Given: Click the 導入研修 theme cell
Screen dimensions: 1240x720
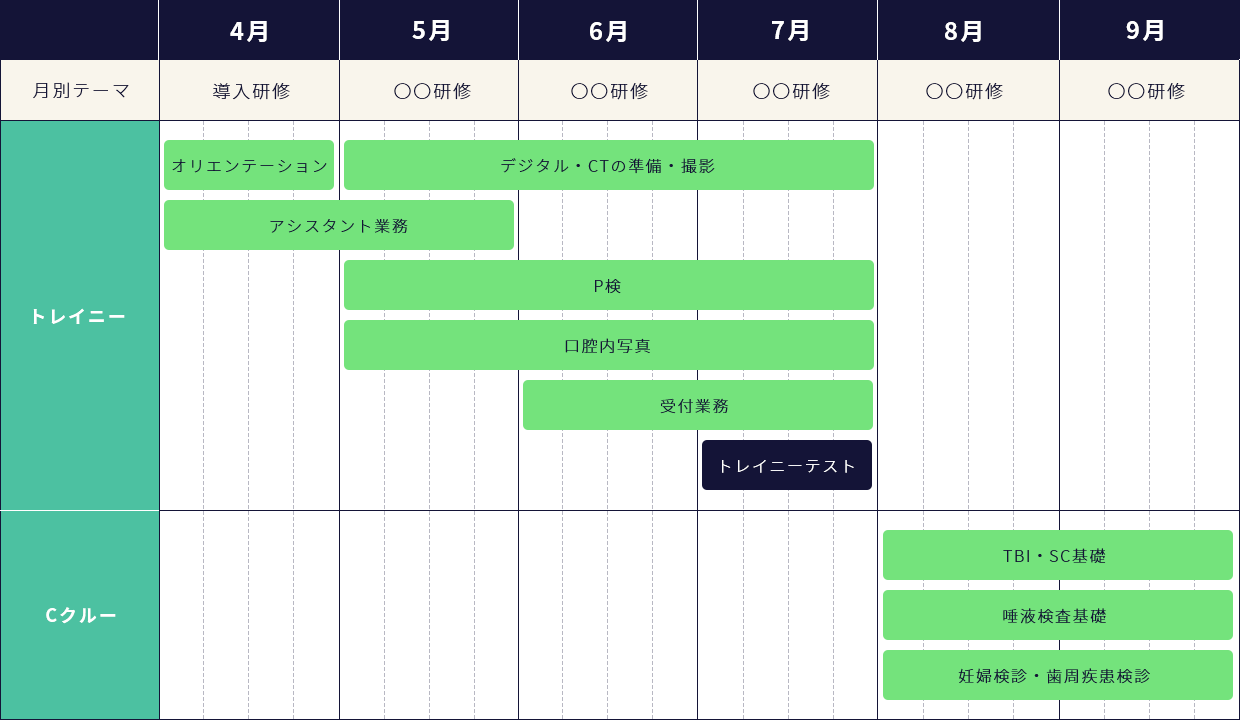Looking at the screenshot, I should click(249, 91).
